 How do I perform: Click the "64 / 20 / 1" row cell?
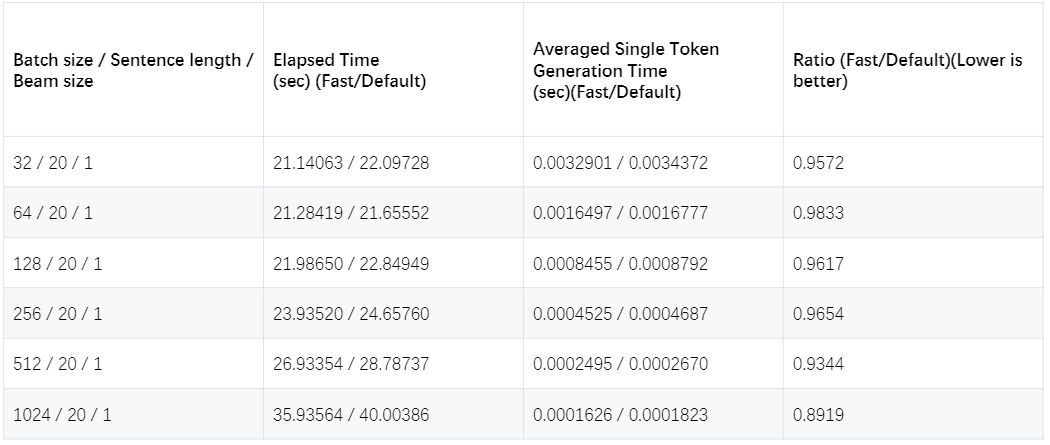[x=53, y=213]
